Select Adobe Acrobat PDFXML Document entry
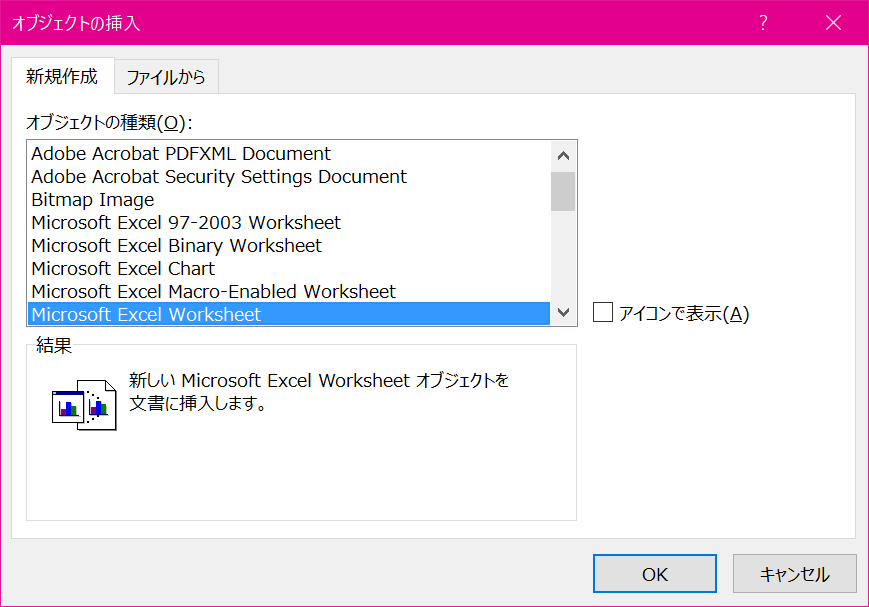 [x=289, y=154]
